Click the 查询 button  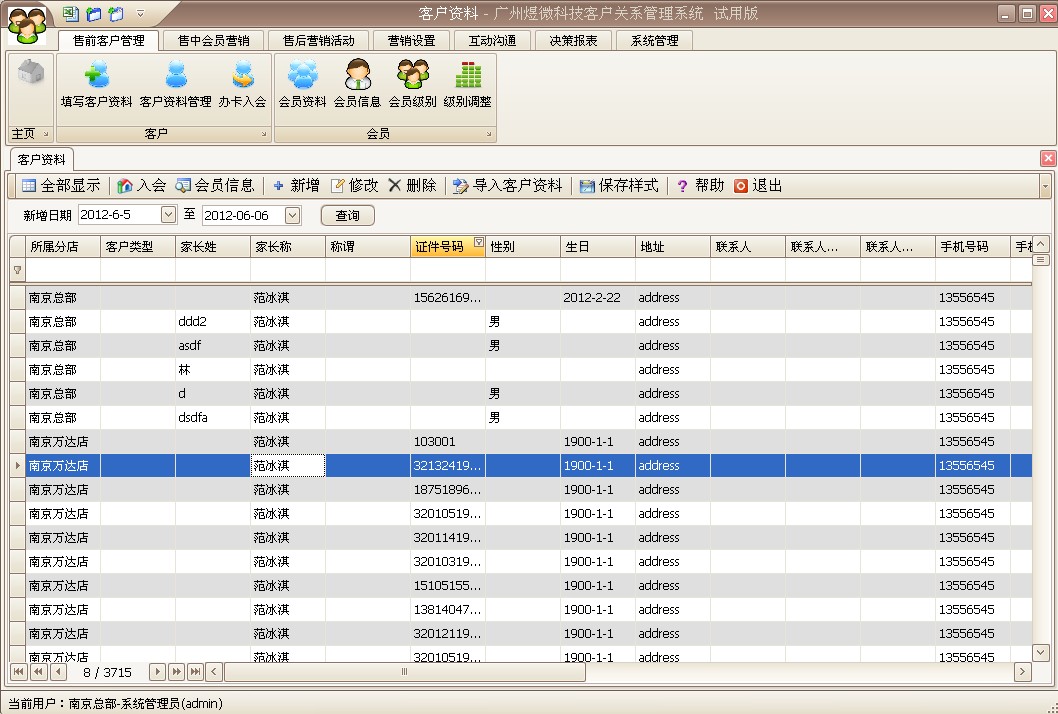(x=347, y=215)
